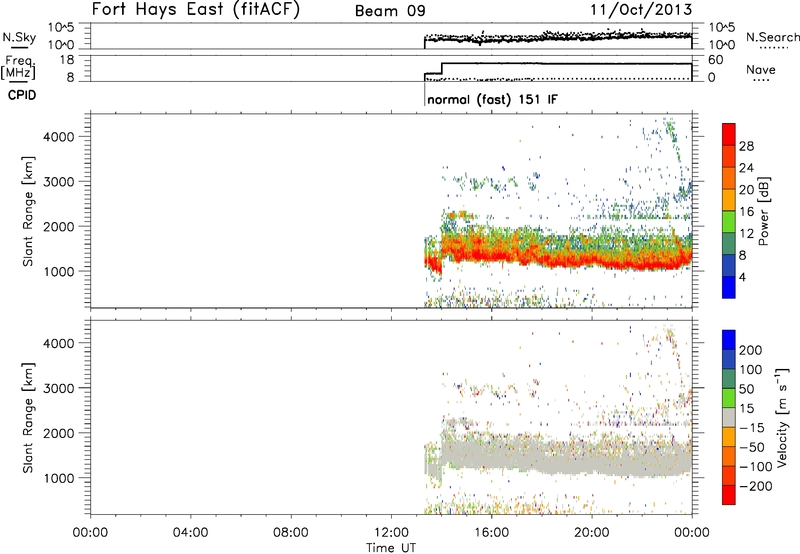Click 'Slant Range [km]' label of power panel
800x554 pixels.
28,211
